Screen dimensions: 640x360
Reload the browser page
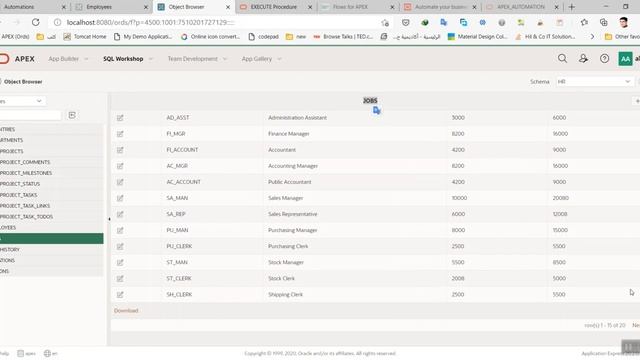click(x=36, y=22)
